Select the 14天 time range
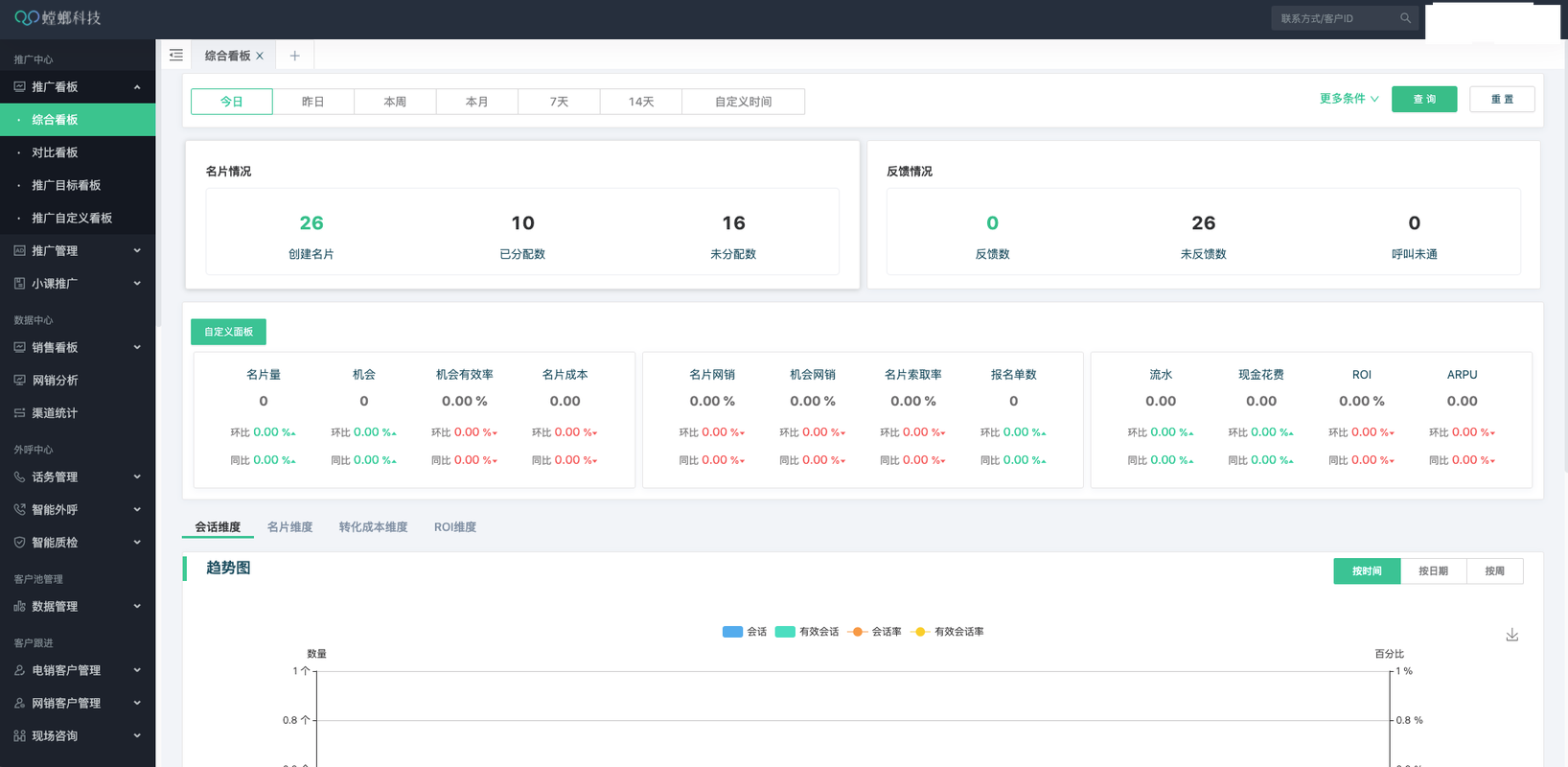This screenshot has width=1568, height=767. [x=641, y=102]
